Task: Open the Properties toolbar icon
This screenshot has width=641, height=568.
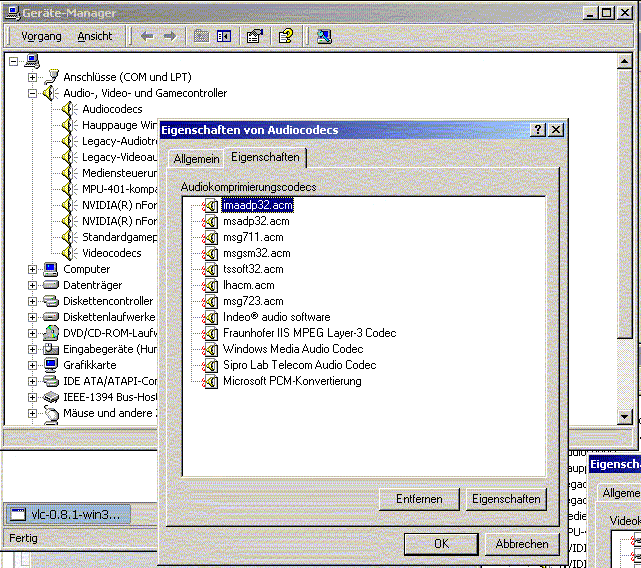Action: (254, 36)
